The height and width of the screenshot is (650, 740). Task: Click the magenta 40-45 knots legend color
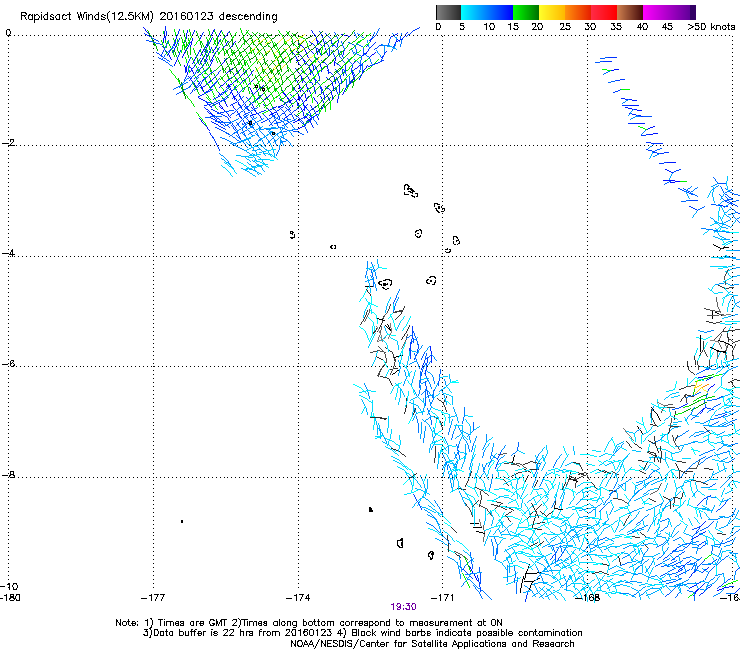656,12
